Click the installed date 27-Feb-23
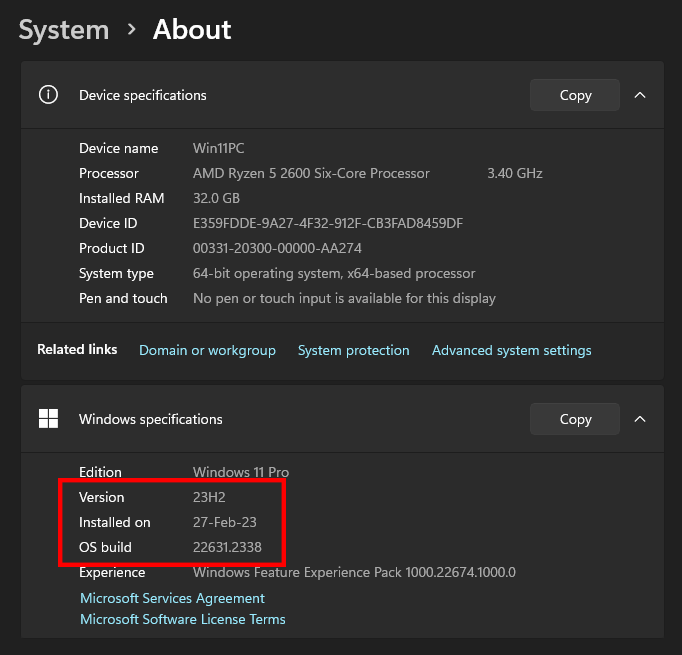This screenshot has height=655, width=682. 224,522
